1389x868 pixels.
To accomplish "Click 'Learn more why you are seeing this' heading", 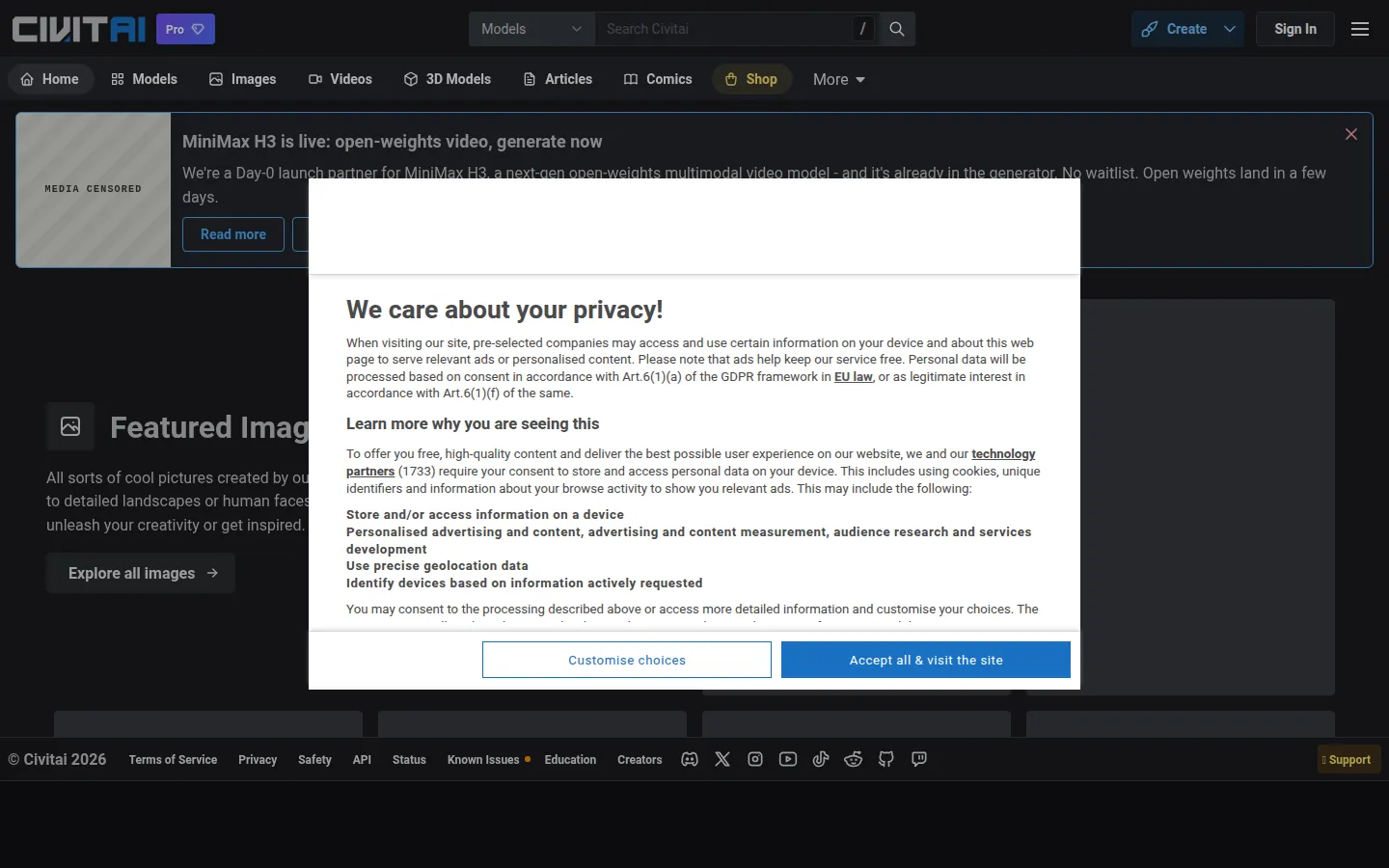I will pos(473,424).
